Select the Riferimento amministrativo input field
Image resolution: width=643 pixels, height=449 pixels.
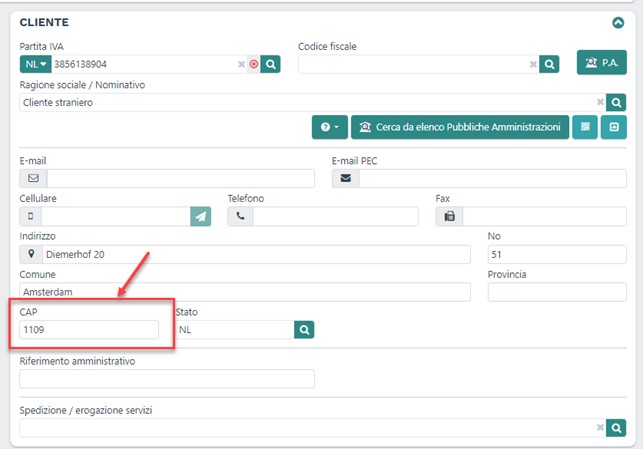click(167, 378)
